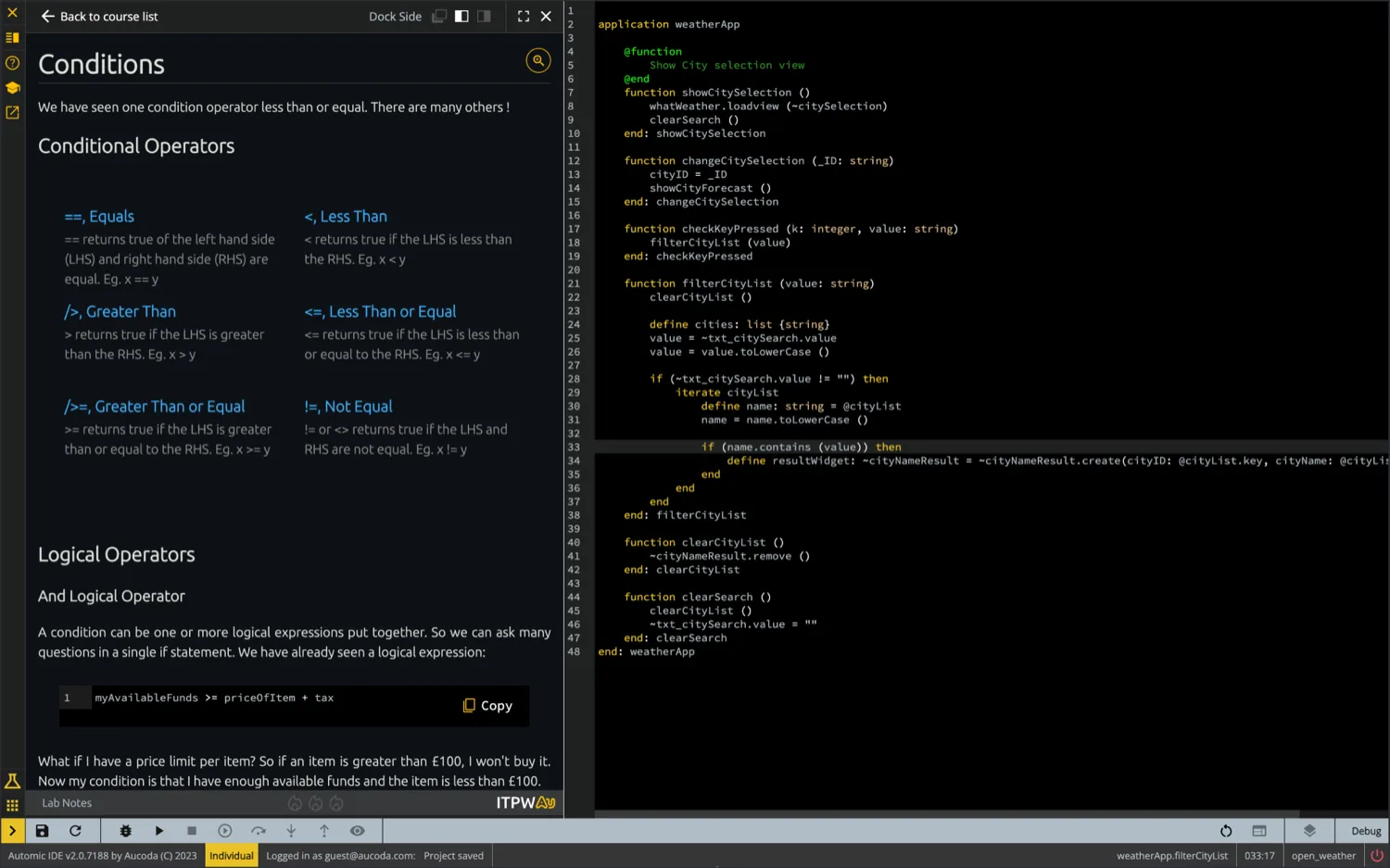Click the '!=, Not Equal' operator heading
1390x868 pixels.
pos(348,407)
